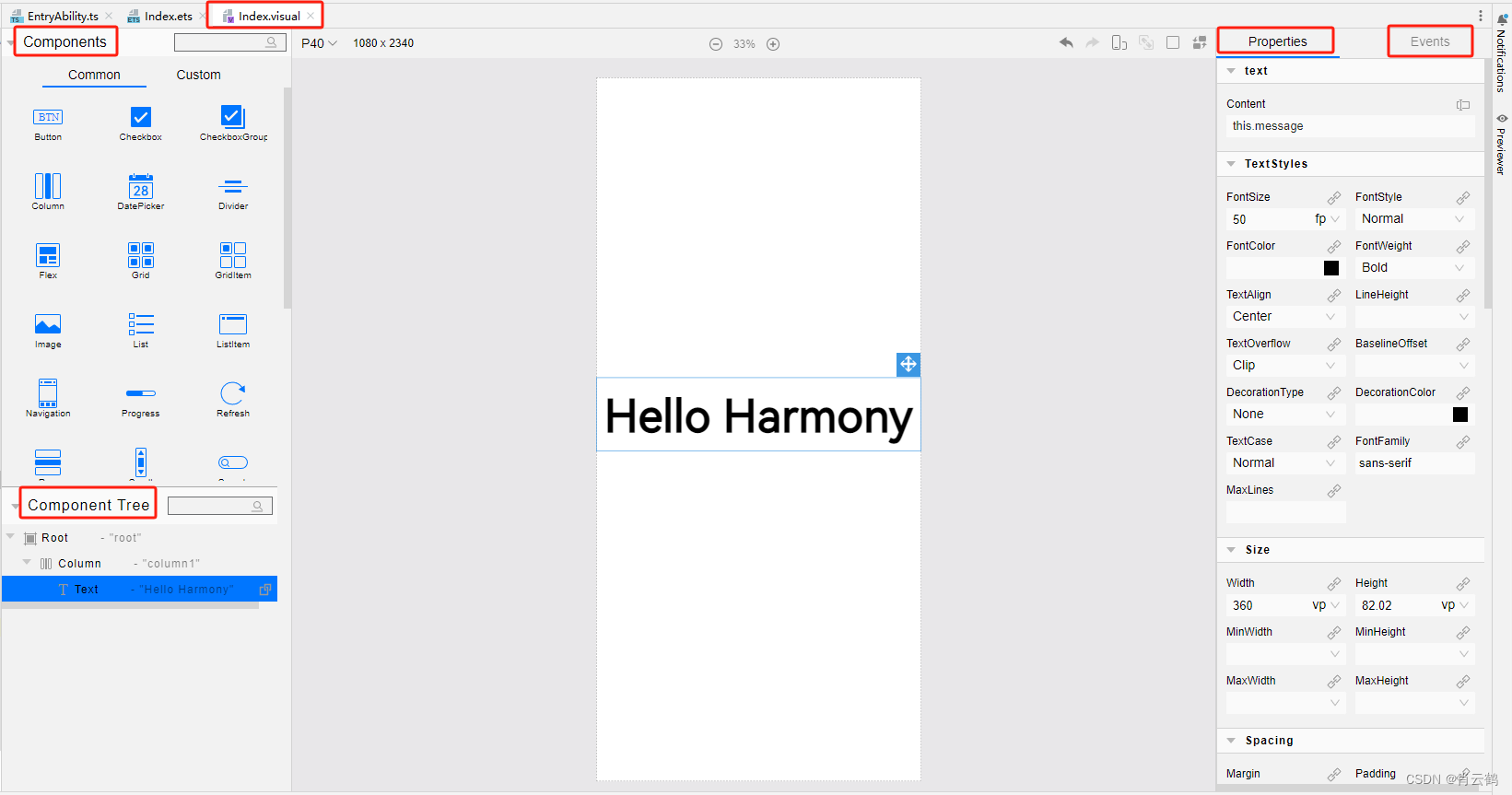Collapse the Size section
This screenshot has width=1512, height=795.
click(x=1231, y=550)
